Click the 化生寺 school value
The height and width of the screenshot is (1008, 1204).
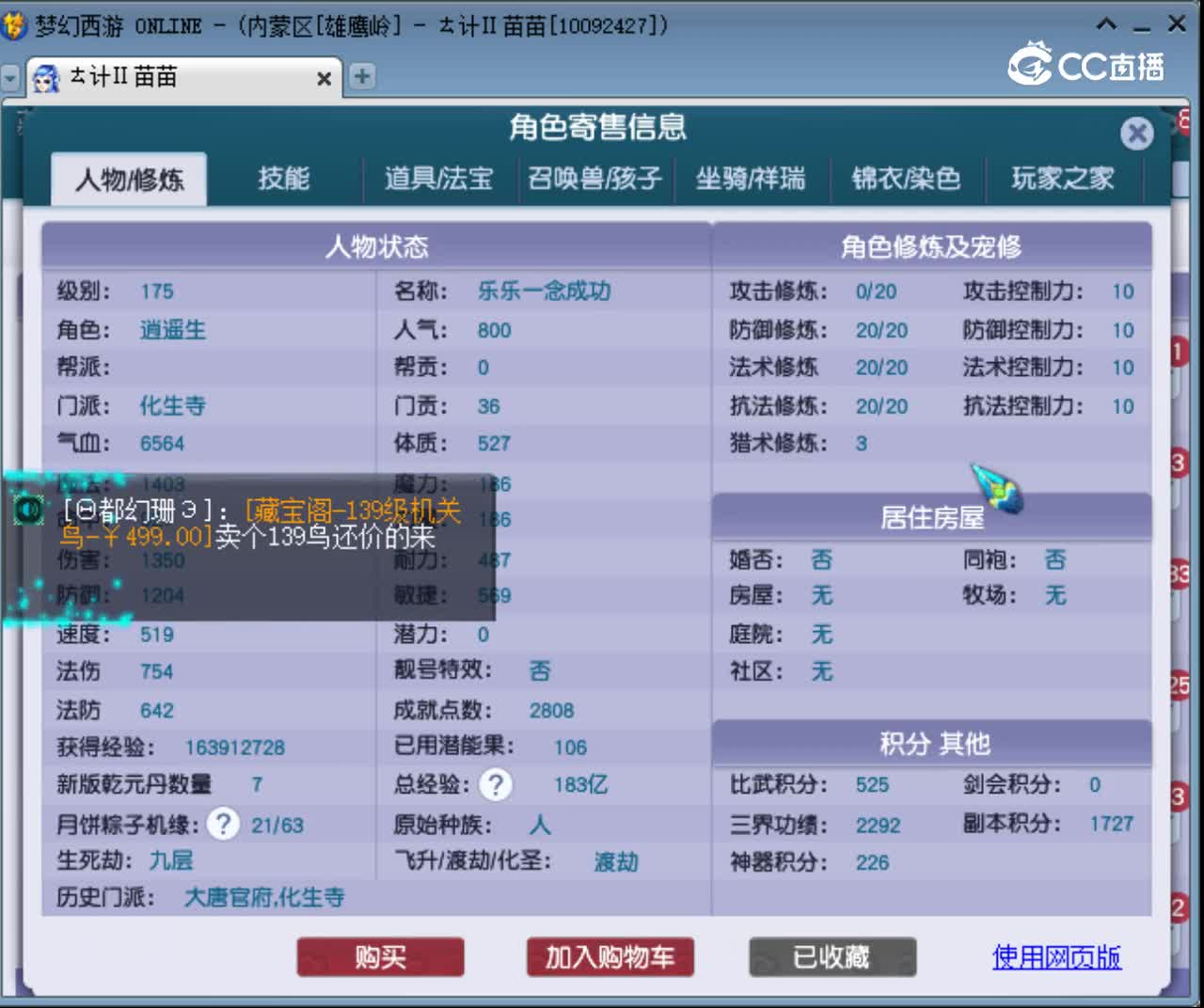173,406
